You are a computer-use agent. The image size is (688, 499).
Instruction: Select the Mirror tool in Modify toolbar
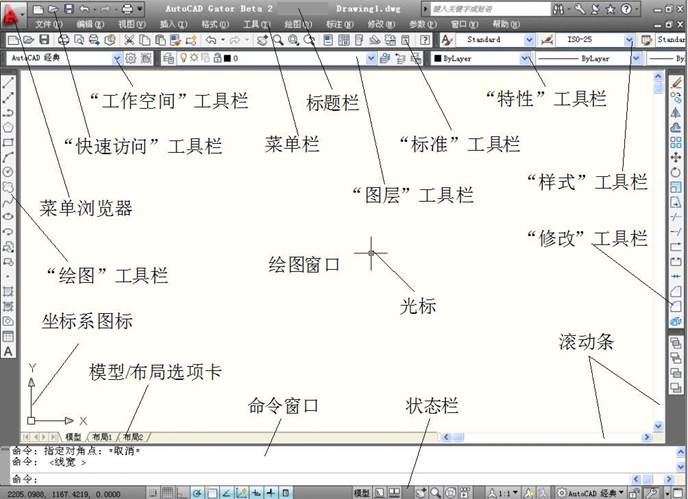pos(676,112)
